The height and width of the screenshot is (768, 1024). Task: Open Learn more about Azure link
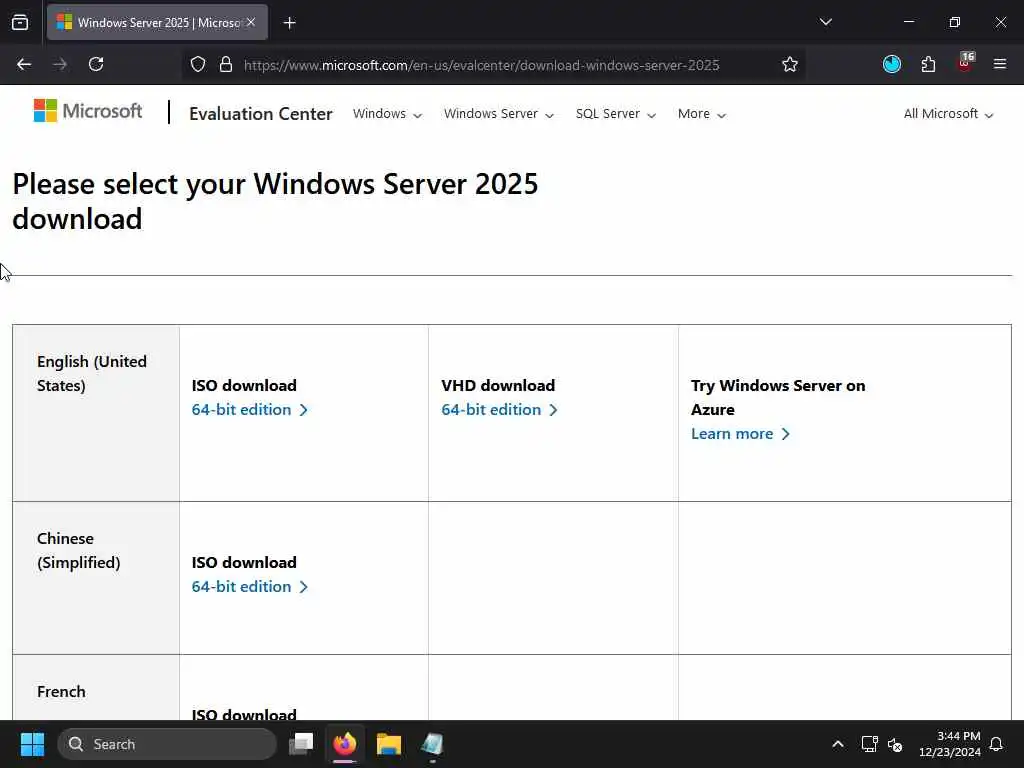pos(741,434)
